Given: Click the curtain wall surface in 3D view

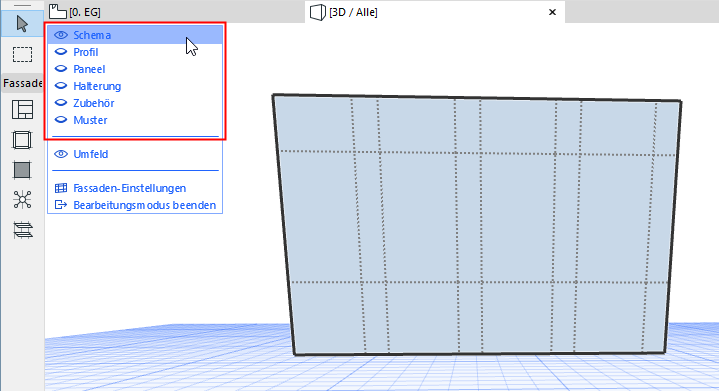Looking at the screenshot, I should pyautogui.click(x=477, y=225).
